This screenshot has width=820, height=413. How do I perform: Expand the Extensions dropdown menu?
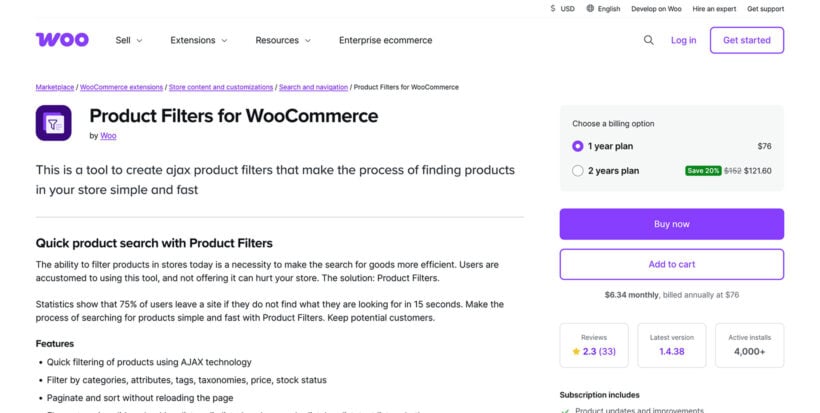pyautogui.click(x=199, y=40)
